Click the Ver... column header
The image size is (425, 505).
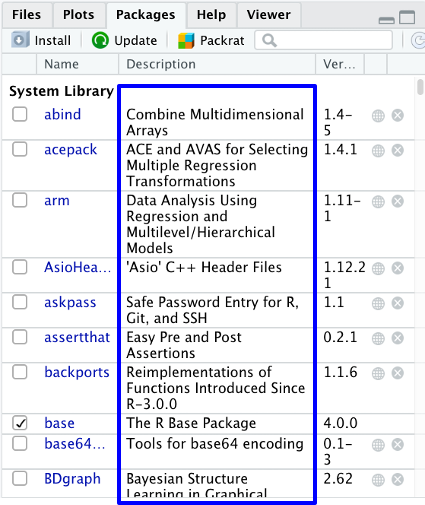click(x=340, y=64)
